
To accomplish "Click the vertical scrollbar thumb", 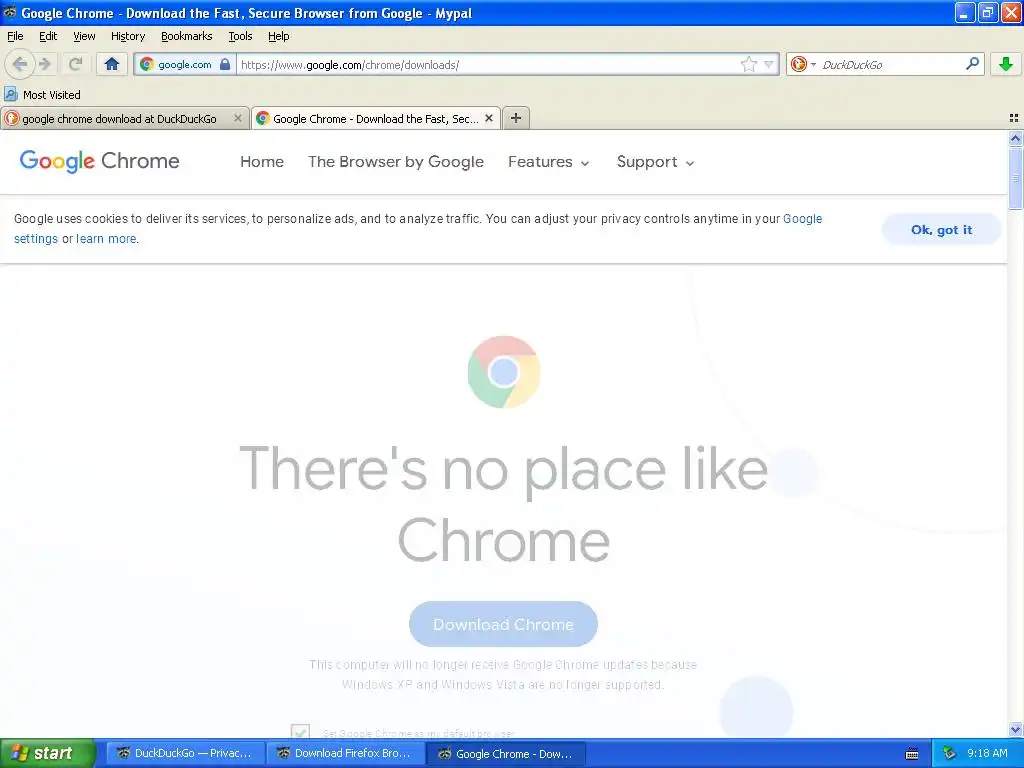I will click(1015, 178).
